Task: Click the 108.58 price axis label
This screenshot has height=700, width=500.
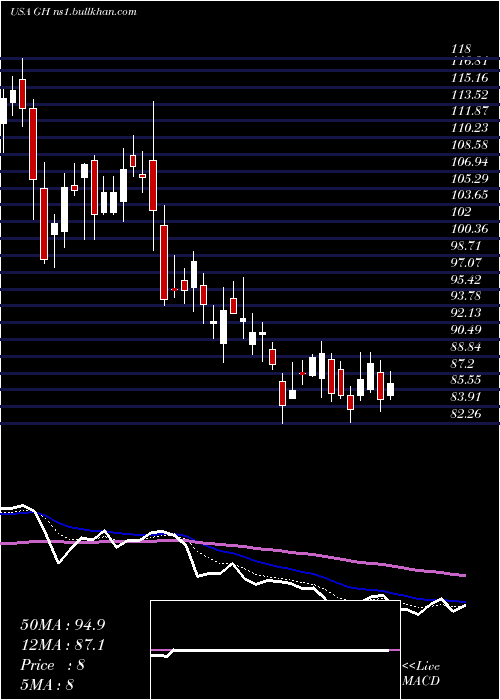Action: [470, 145]
